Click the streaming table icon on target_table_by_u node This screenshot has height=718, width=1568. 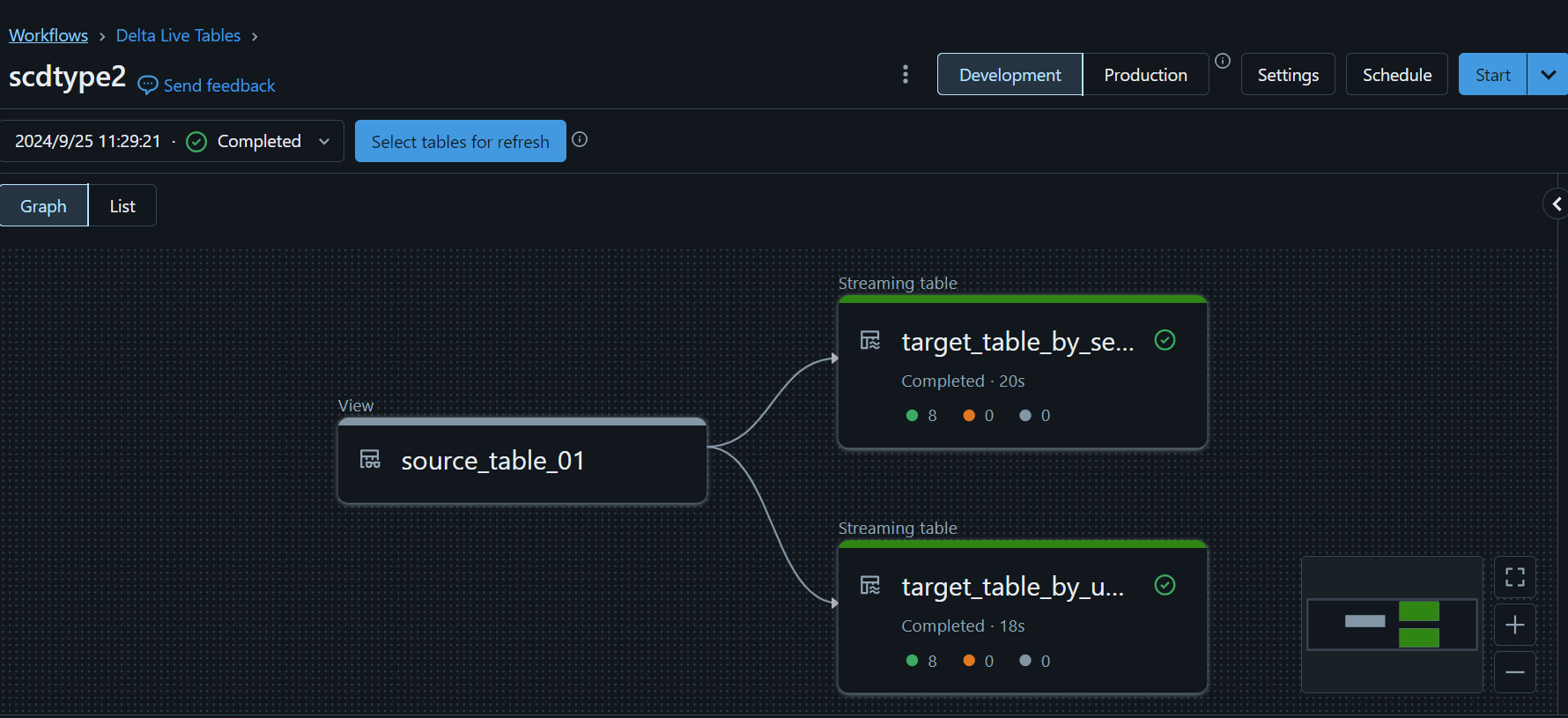coord(870,585)
